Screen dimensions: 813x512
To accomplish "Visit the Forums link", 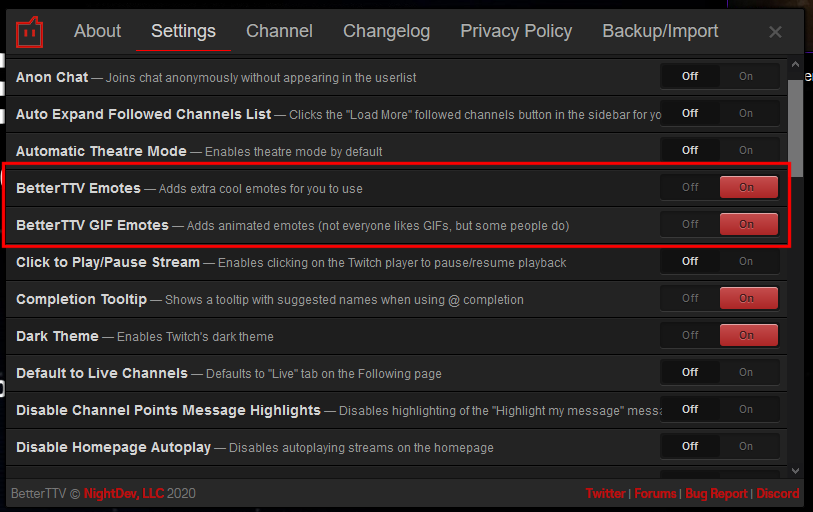I will 655,493.
